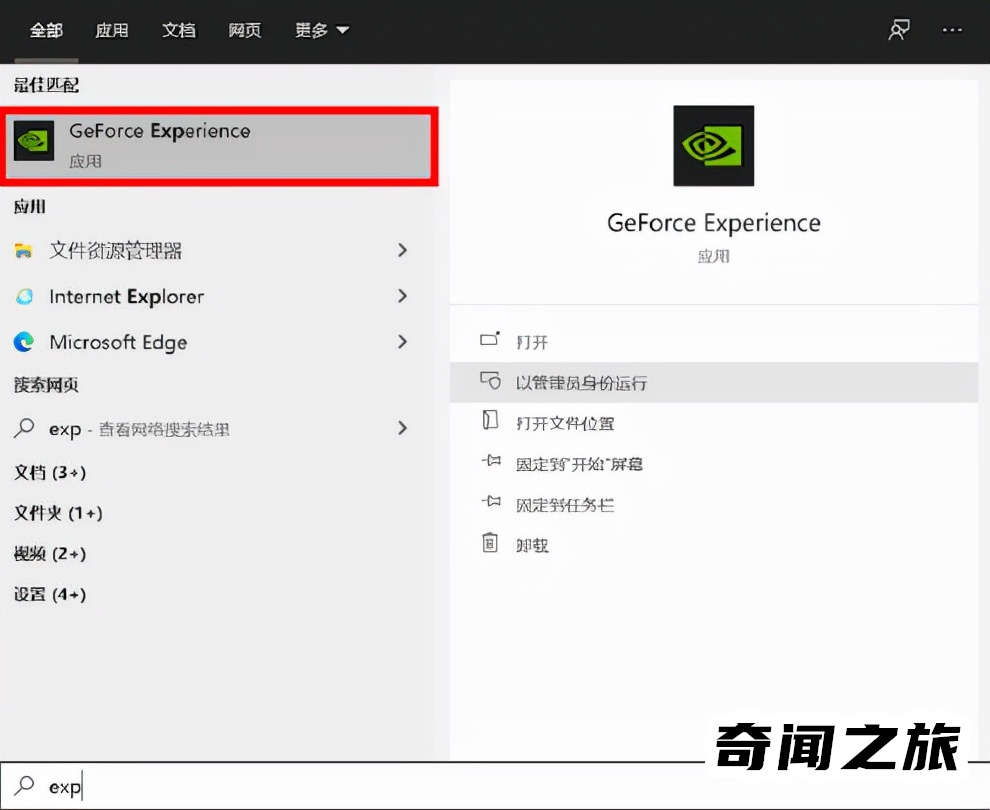Choose 固定到任务栏
Image resolution: width=990 pixels, height=810 pixels.
[x=714, y=504]
